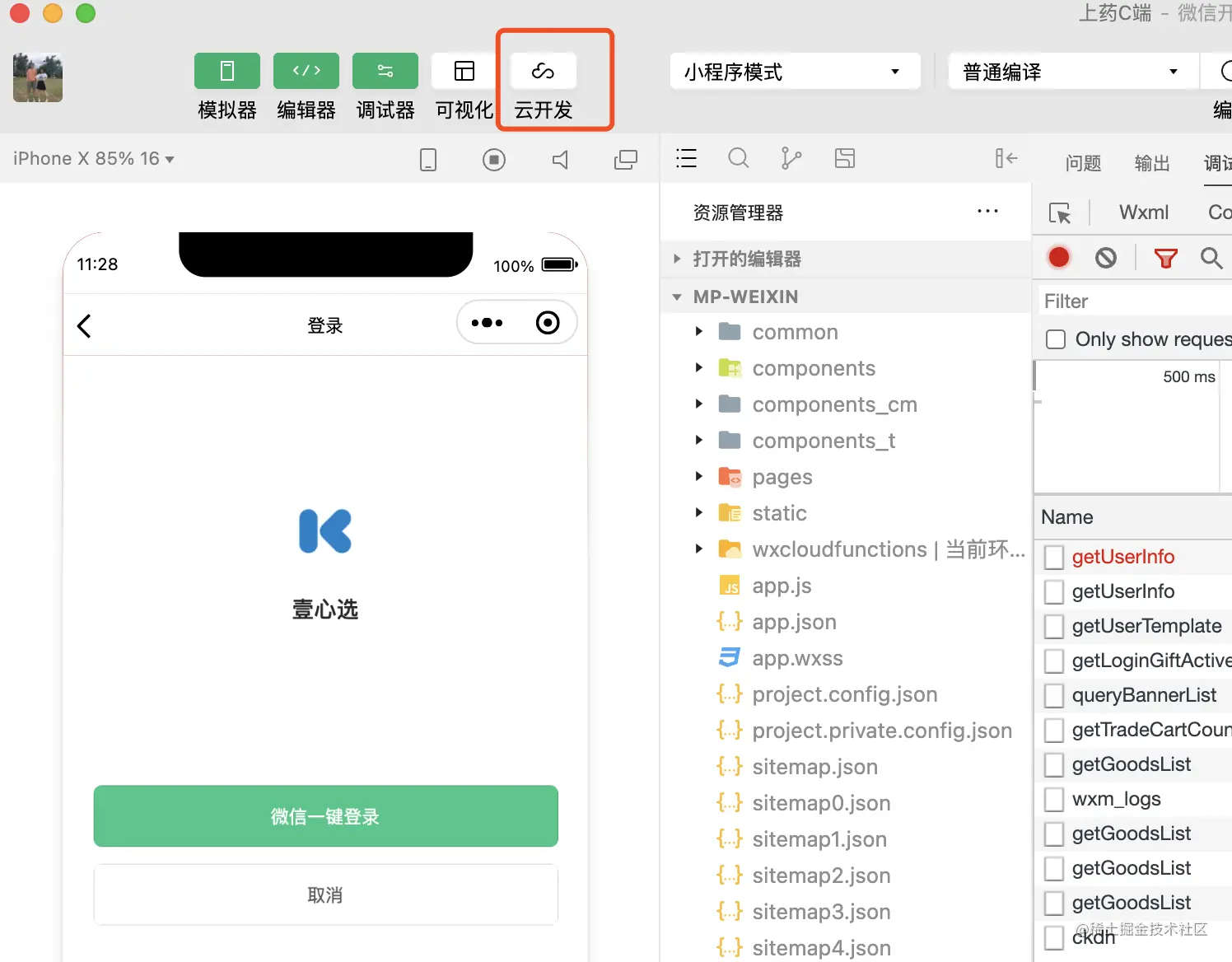Open resource manager more options menu
This screenshot has width=1232, height=962.
point(987,212)
